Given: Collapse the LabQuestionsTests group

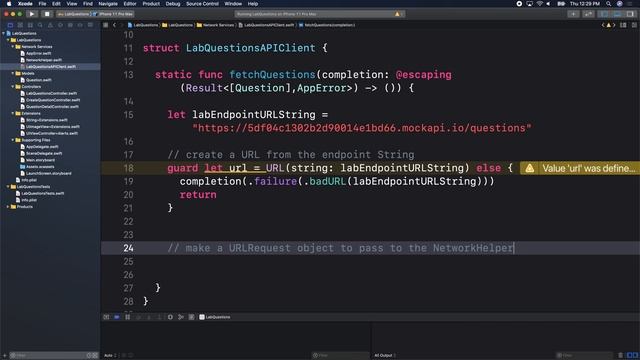Looking at the screenshot, I should coord(8,187).
